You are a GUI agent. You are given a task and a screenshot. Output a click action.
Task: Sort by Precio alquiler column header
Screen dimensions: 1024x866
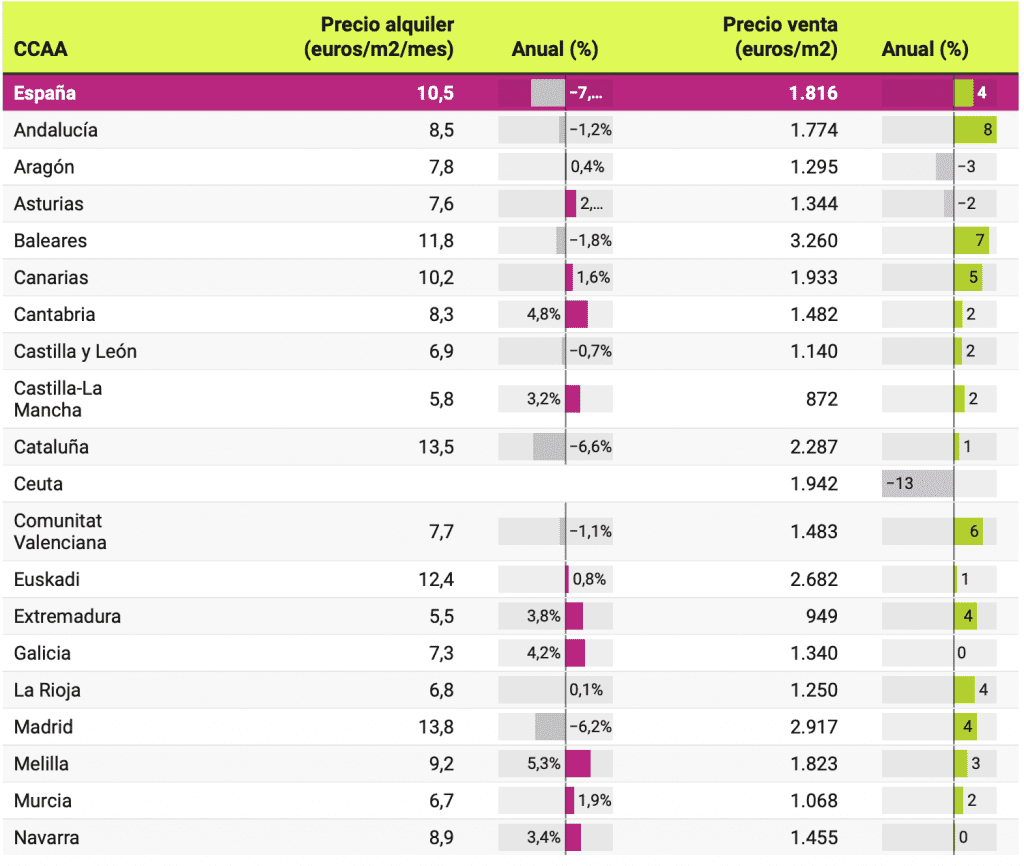pyautogui.click(x=379, y=37)
